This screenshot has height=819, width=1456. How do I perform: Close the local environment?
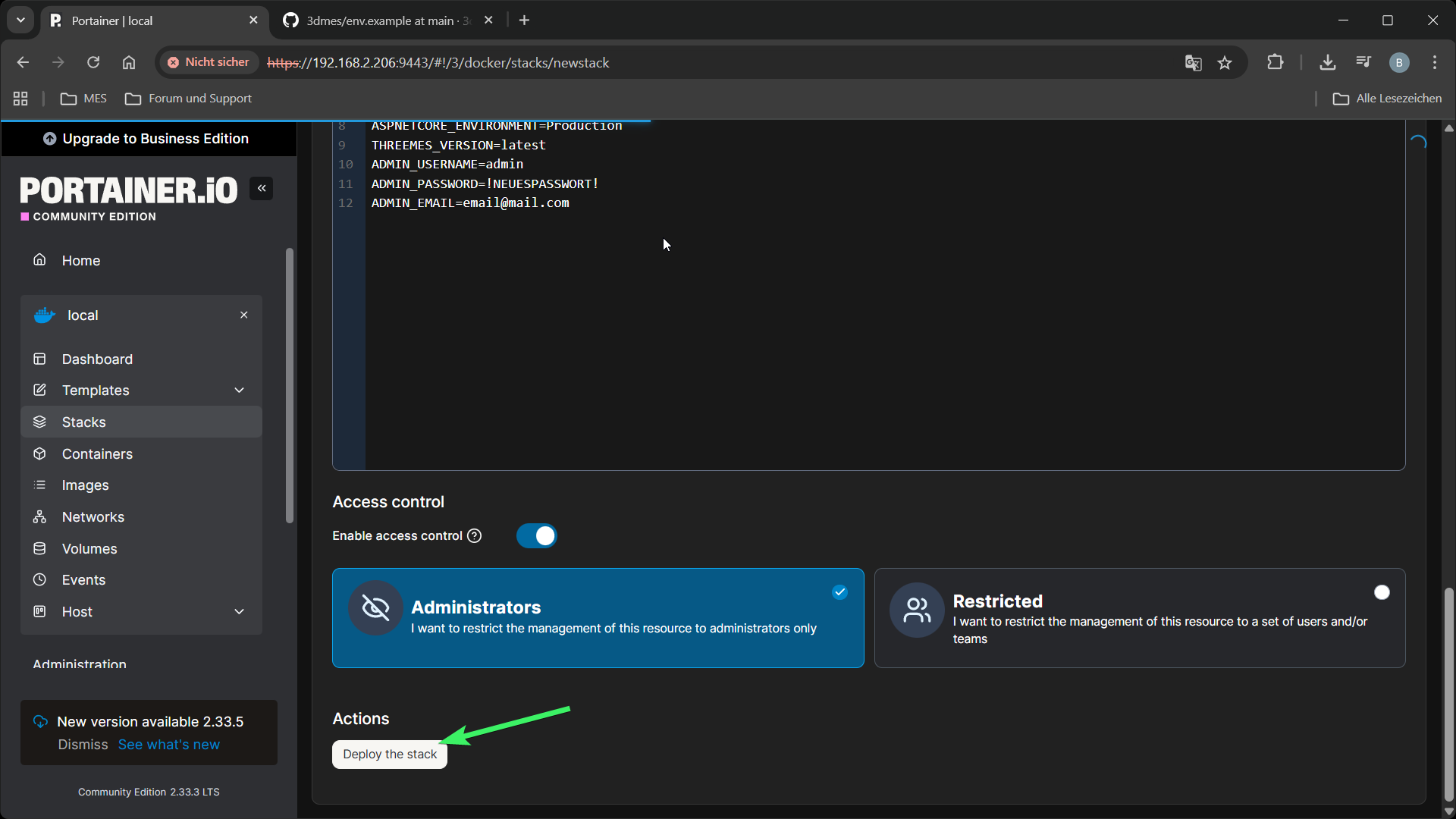click(x=243, y=315)
